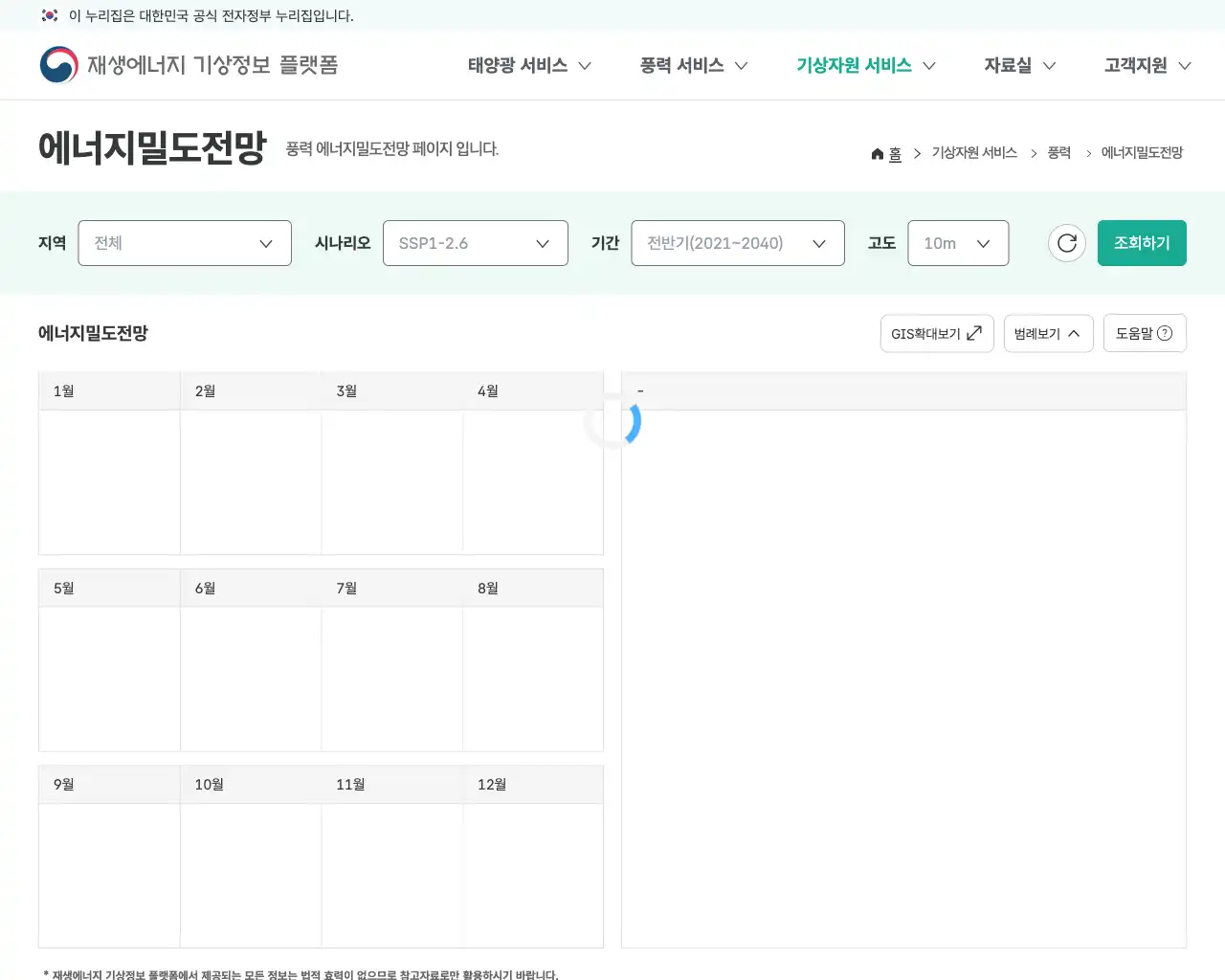Click the refresh reset icon next to 조회하기
The height and width of the screenshot is (980, 1225).
1066,243
